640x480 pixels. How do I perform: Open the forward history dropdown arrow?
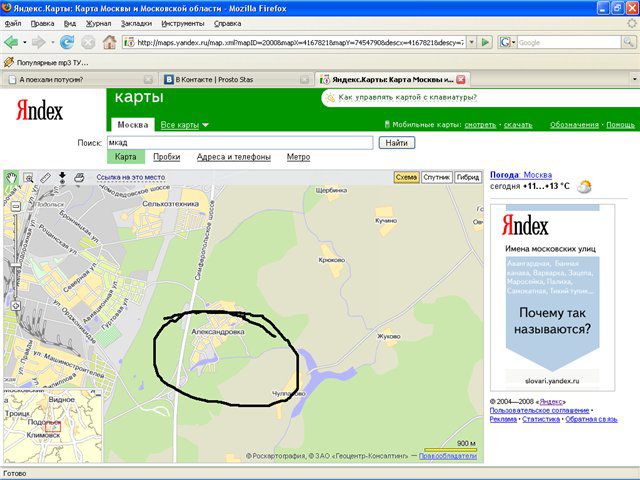[52, 42]
